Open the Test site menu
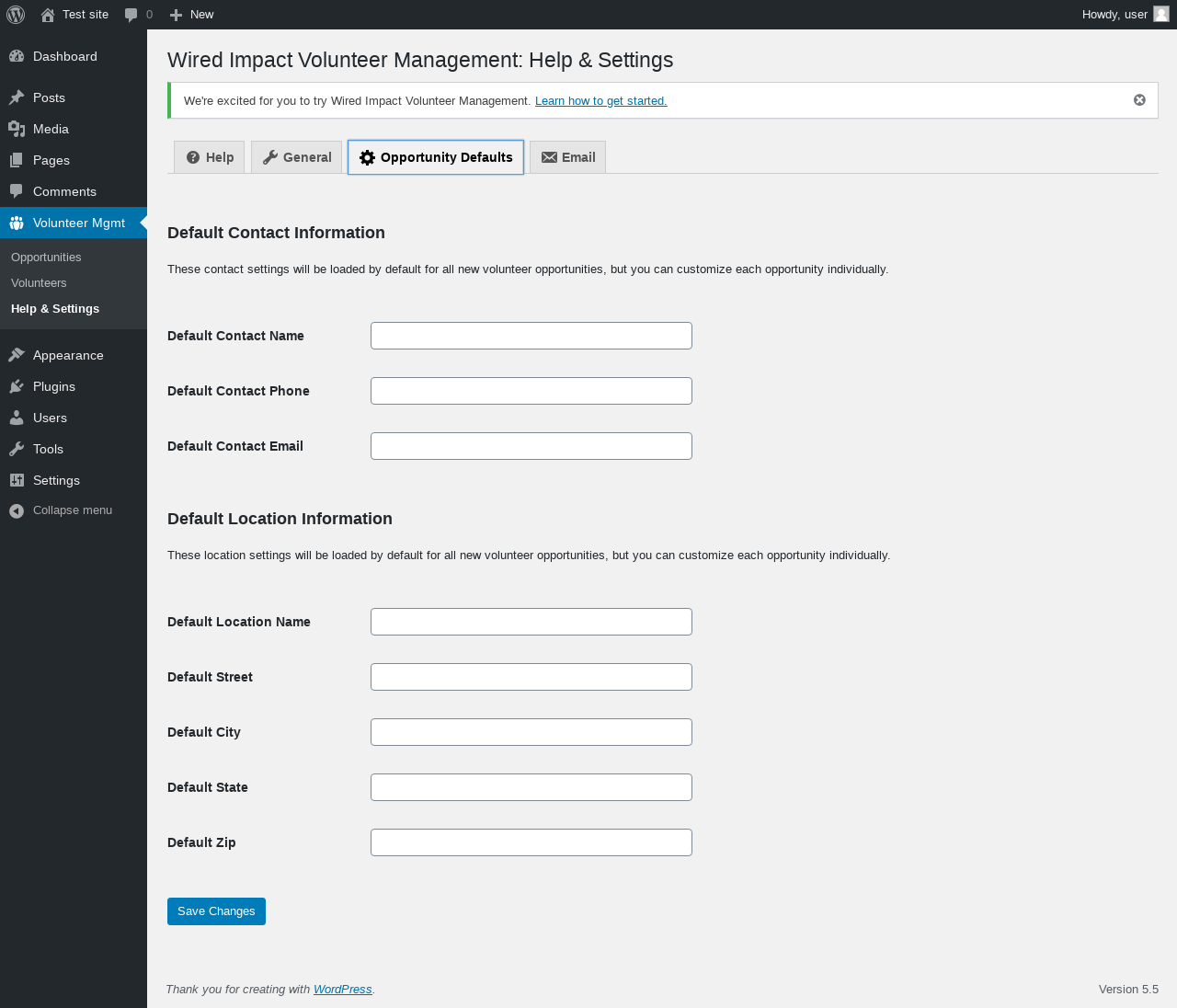1177x1008 pixels. pyautogui.click(x=74, y=15)
